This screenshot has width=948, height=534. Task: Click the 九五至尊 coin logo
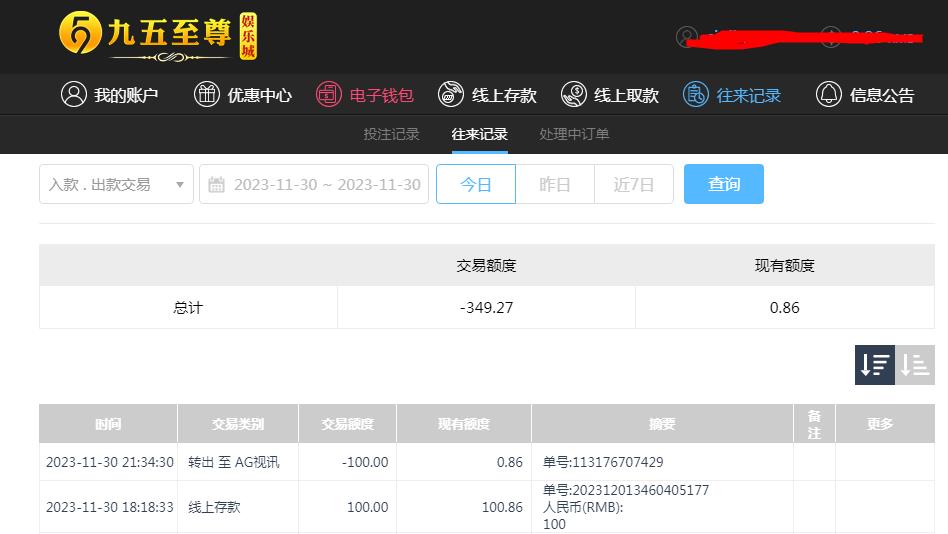coord(80,32)
